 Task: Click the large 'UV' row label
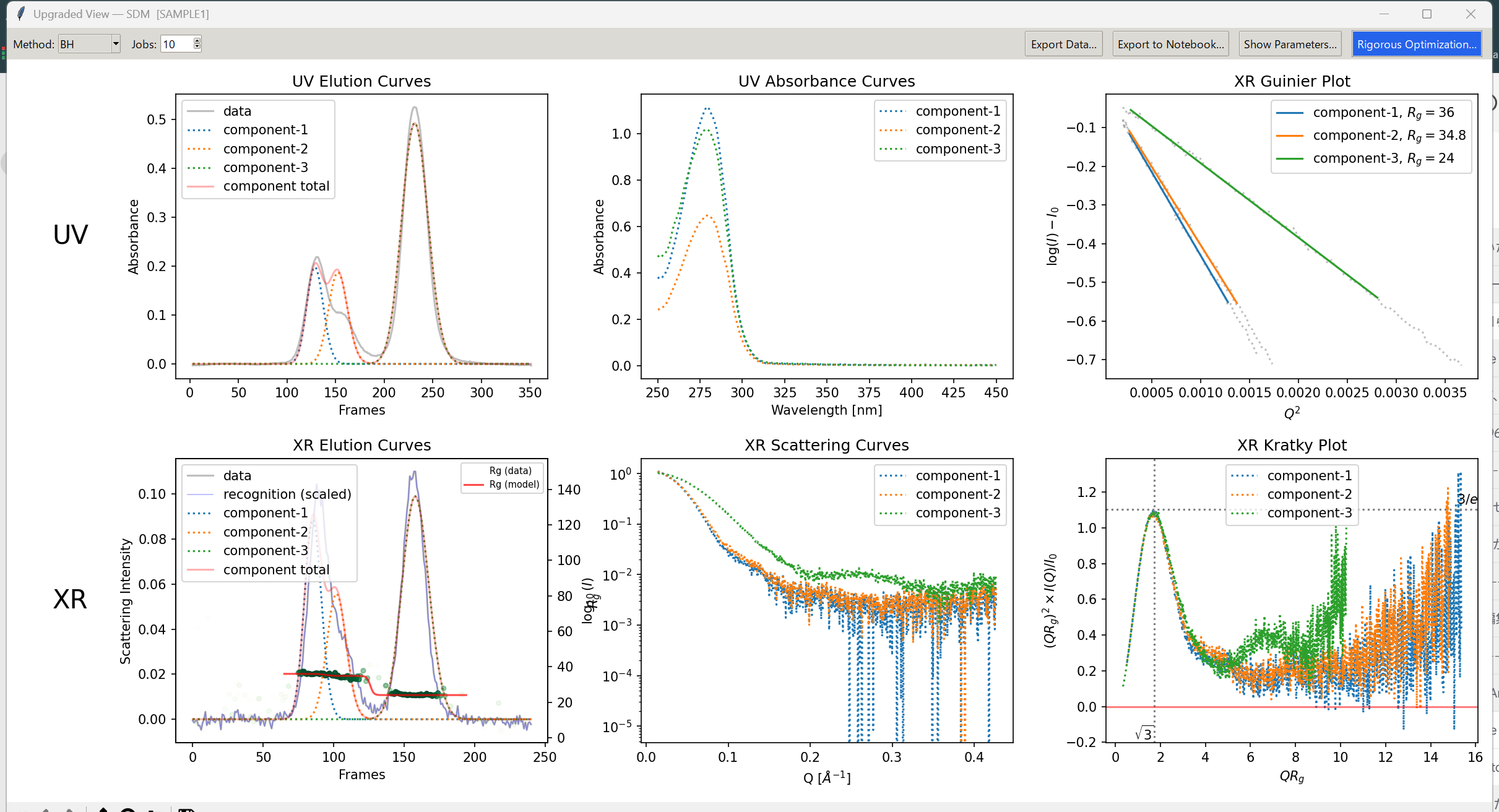point(71,235)
